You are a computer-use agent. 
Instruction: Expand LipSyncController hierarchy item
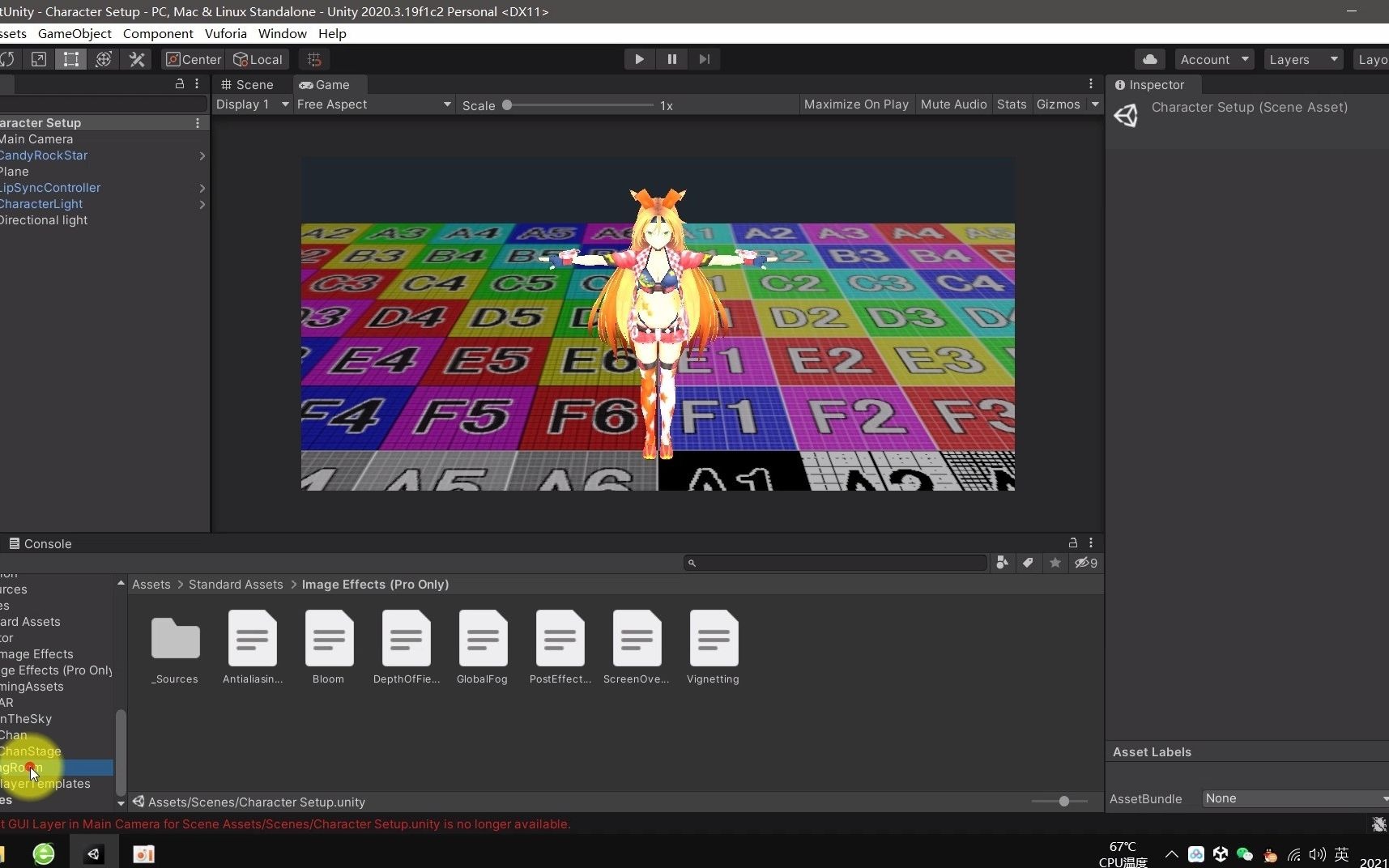tap(202, 188)
